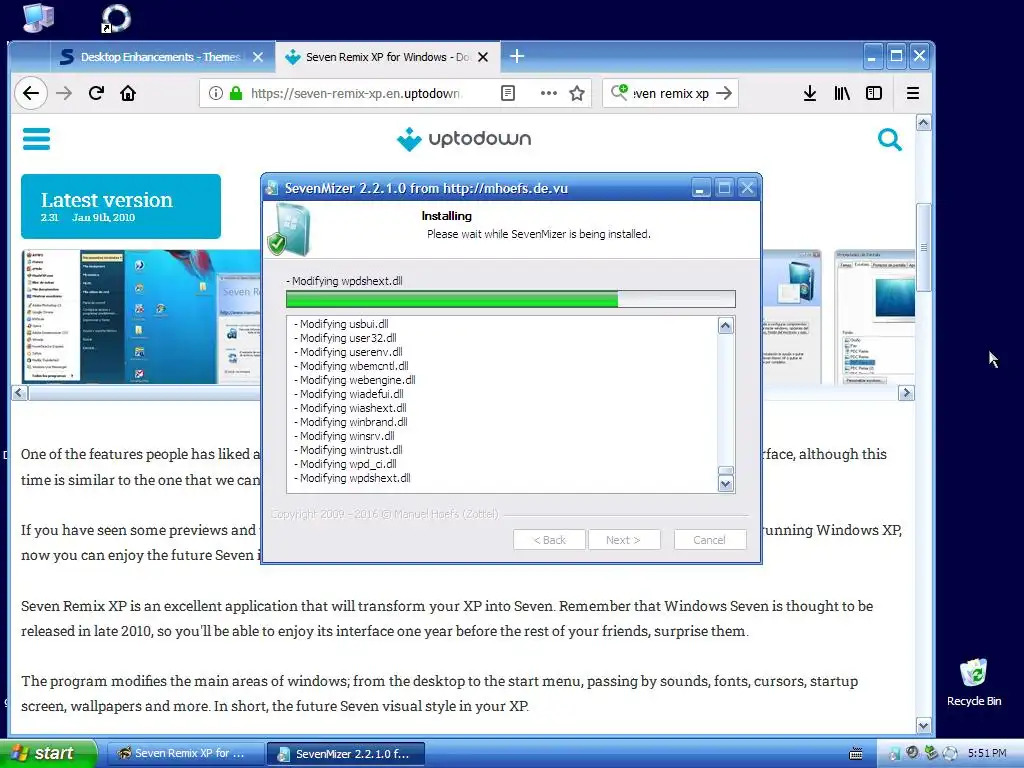Bookmark this page with the star
Viewport: 1024px width, 768px height.
coord(577,93)
